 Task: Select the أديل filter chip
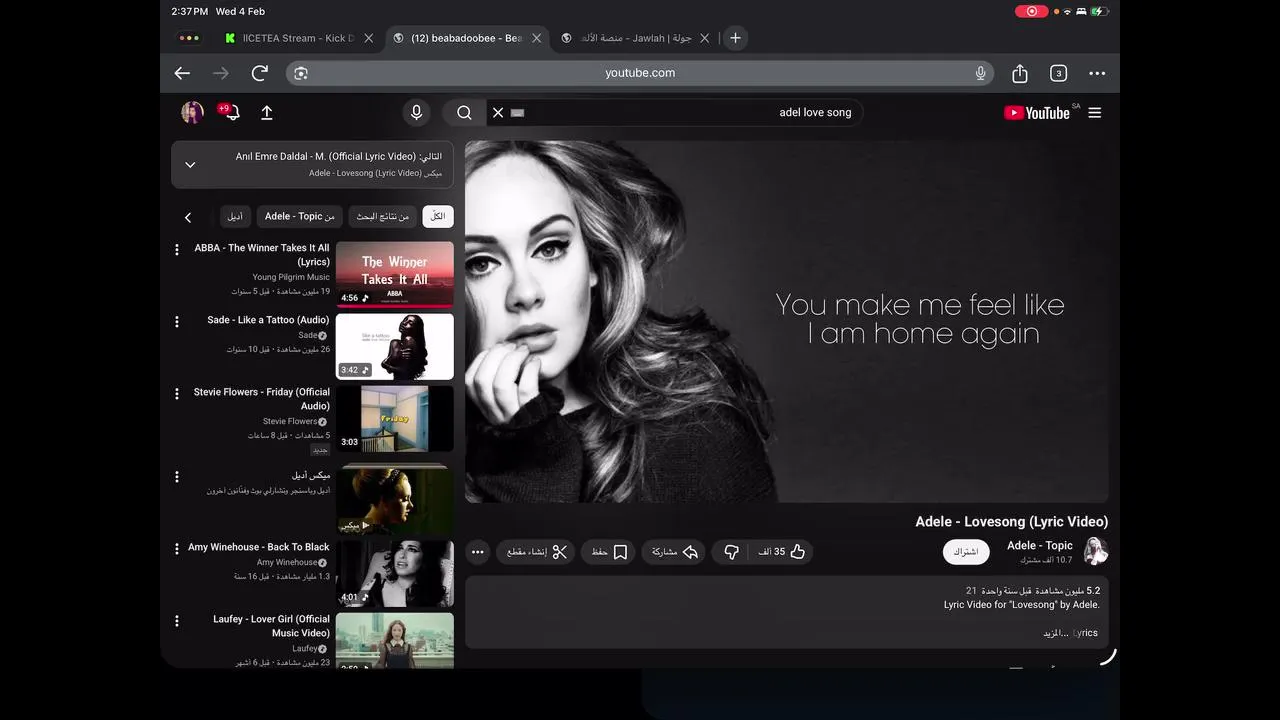[235, 217]
